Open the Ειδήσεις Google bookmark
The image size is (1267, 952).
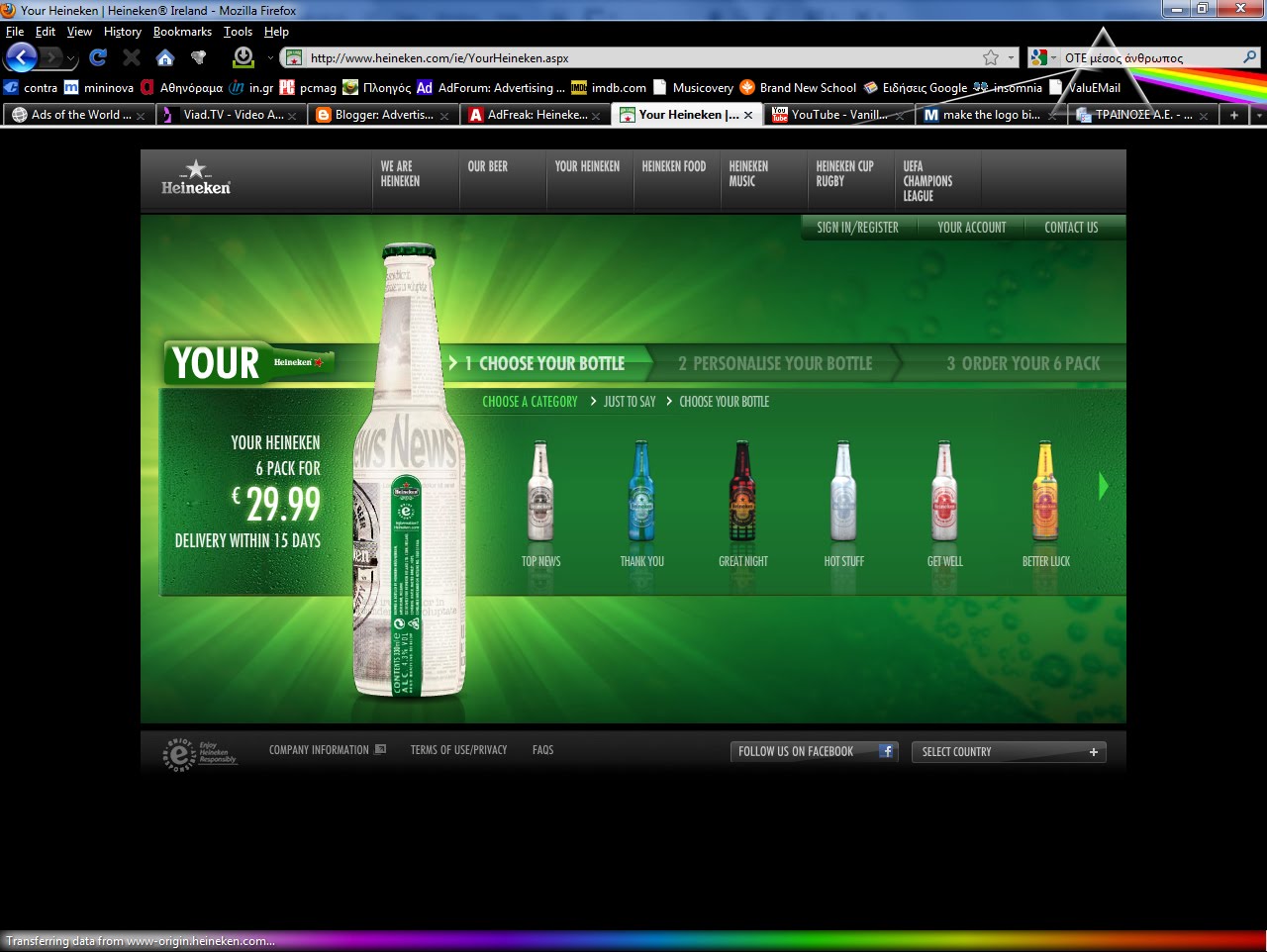click(915, 87)
